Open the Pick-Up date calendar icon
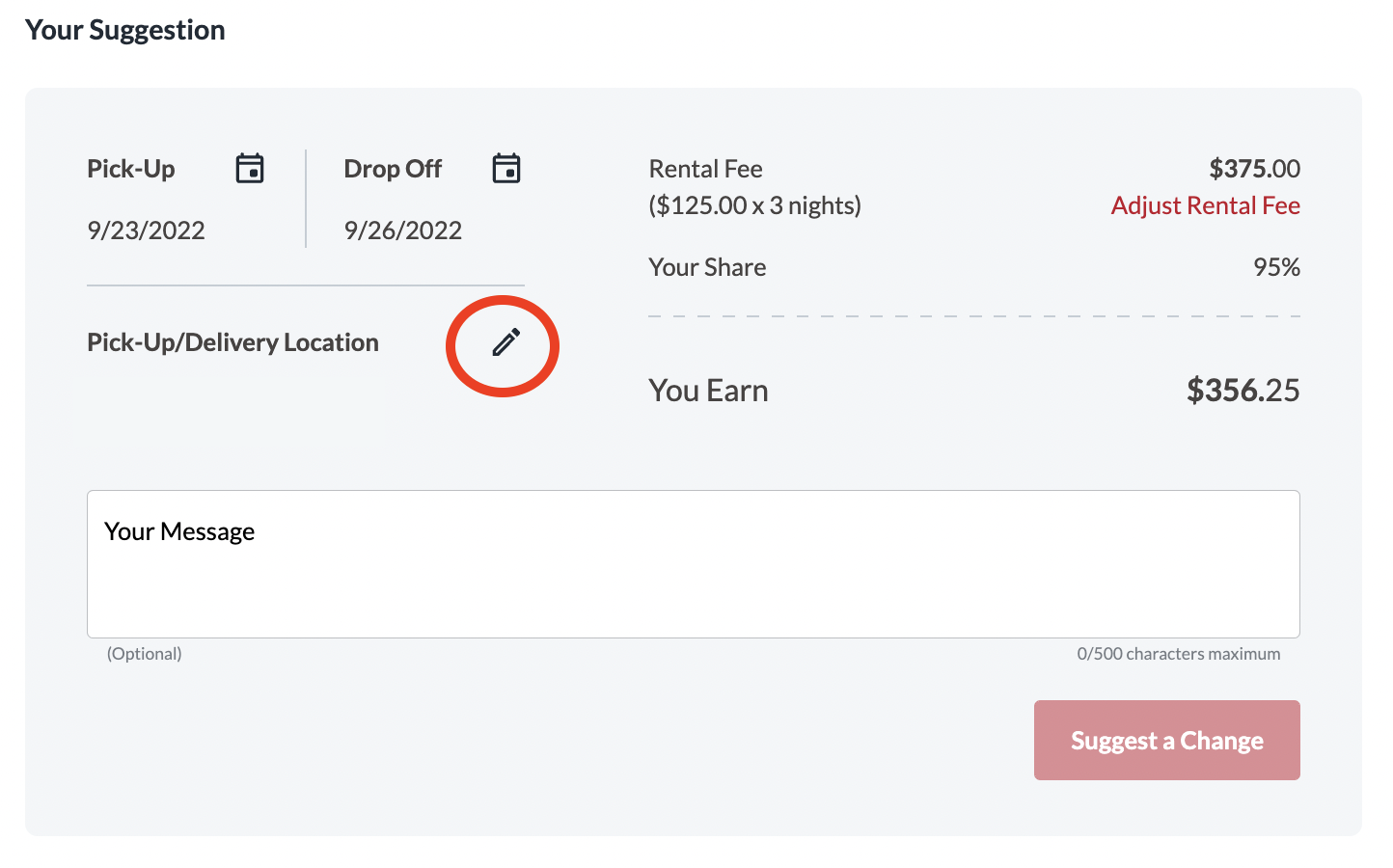1393x868 pixels. point(250,168)
